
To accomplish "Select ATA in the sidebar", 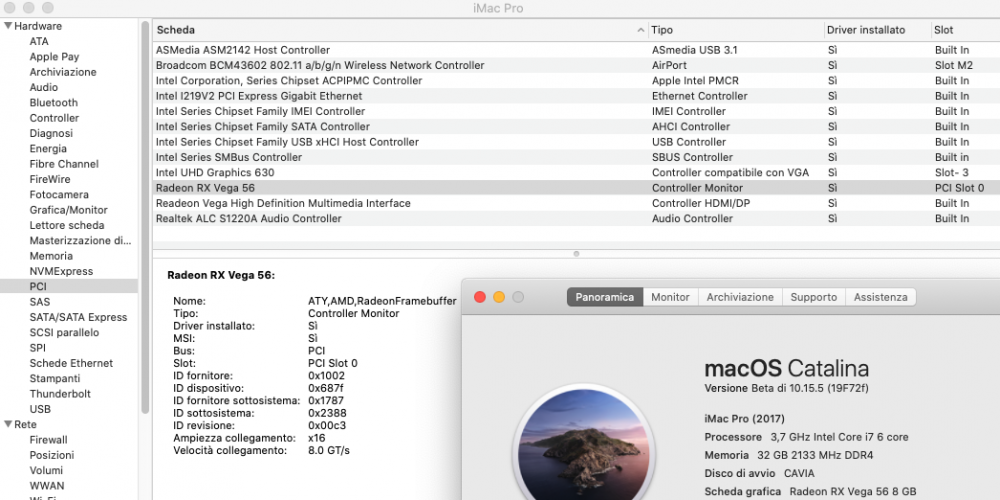I will (x=39, y=41).
